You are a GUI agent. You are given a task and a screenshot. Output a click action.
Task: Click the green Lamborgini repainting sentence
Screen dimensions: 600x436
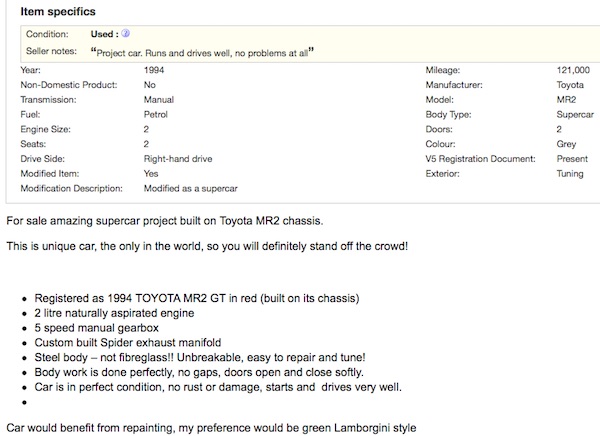pyautogui.click(x=211, y=428)
